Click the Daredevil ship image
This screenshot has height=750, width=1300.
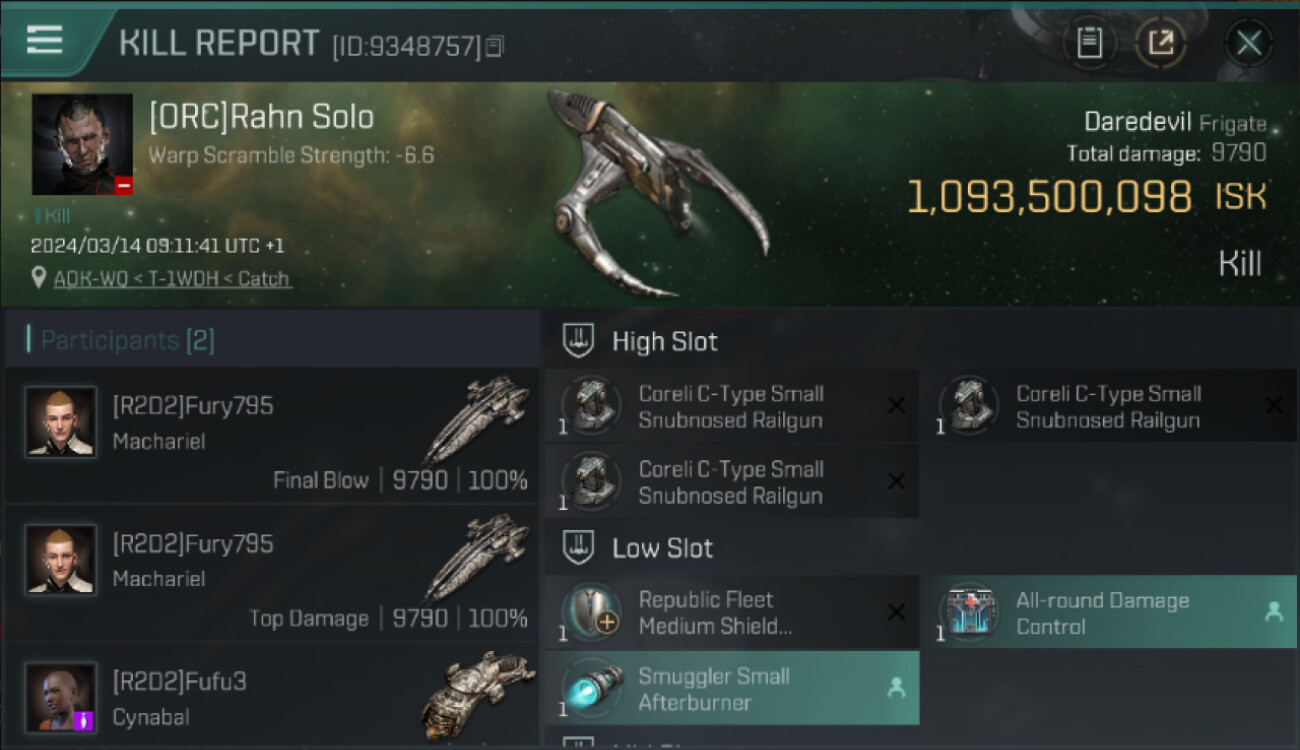pyautogui.click(x=660, y=193)
